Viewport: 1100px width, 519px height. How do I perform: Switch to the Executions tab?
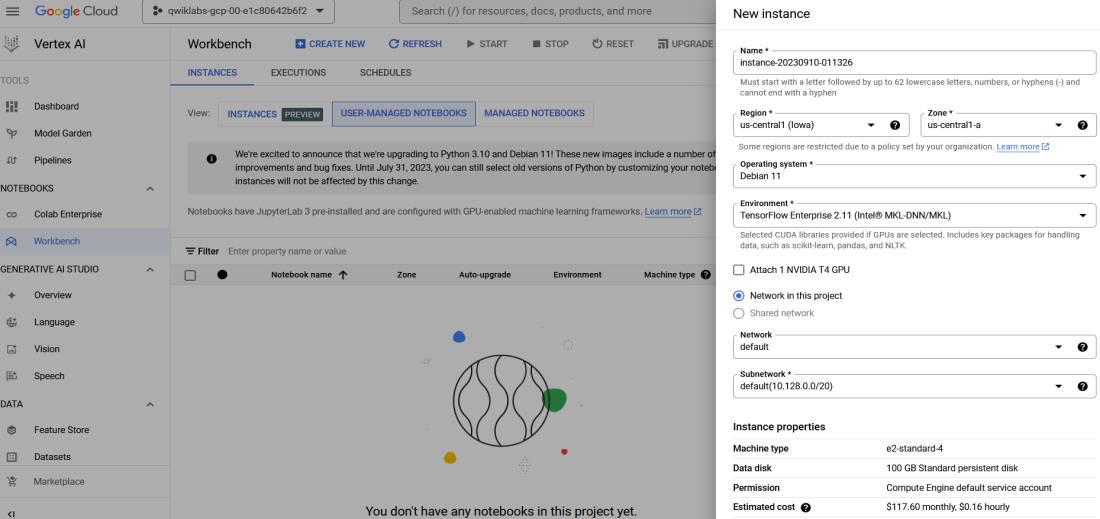(298, 73)
